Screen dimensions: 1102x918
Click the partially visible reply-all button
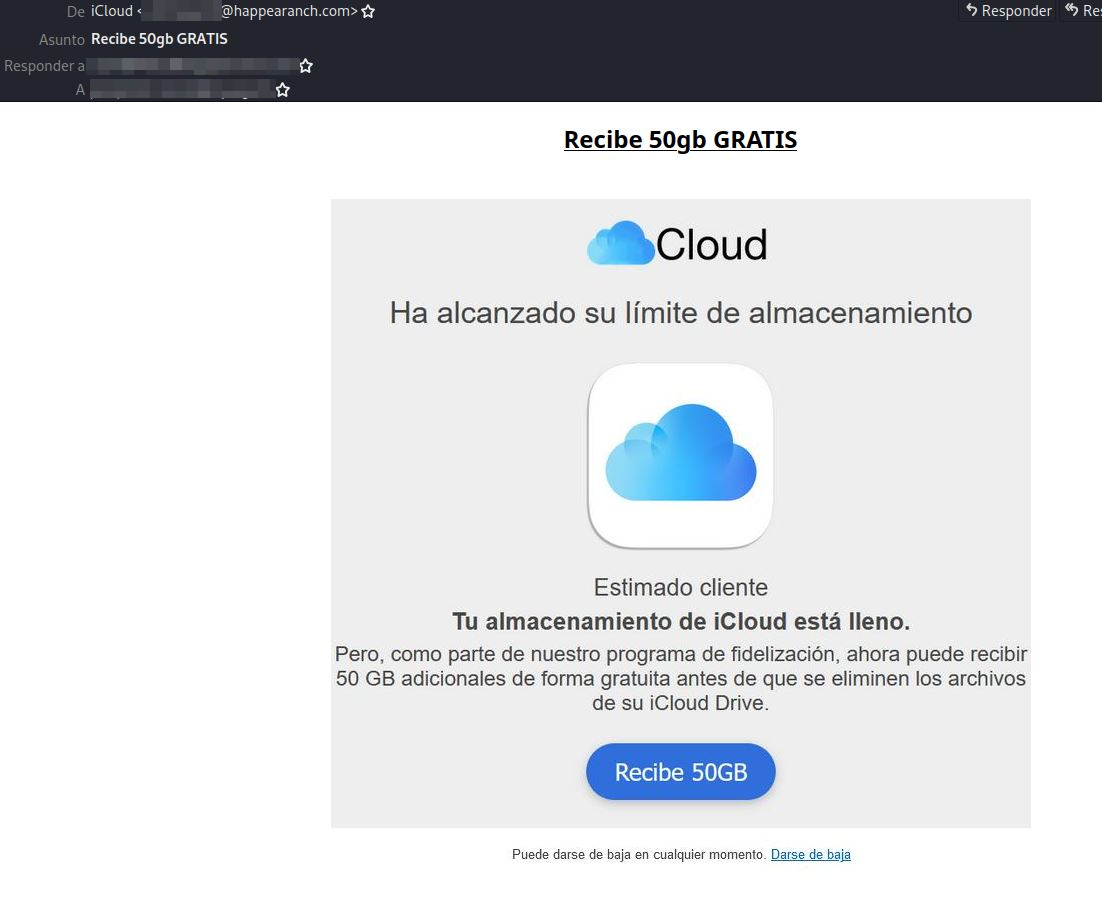pos(1083,11)
